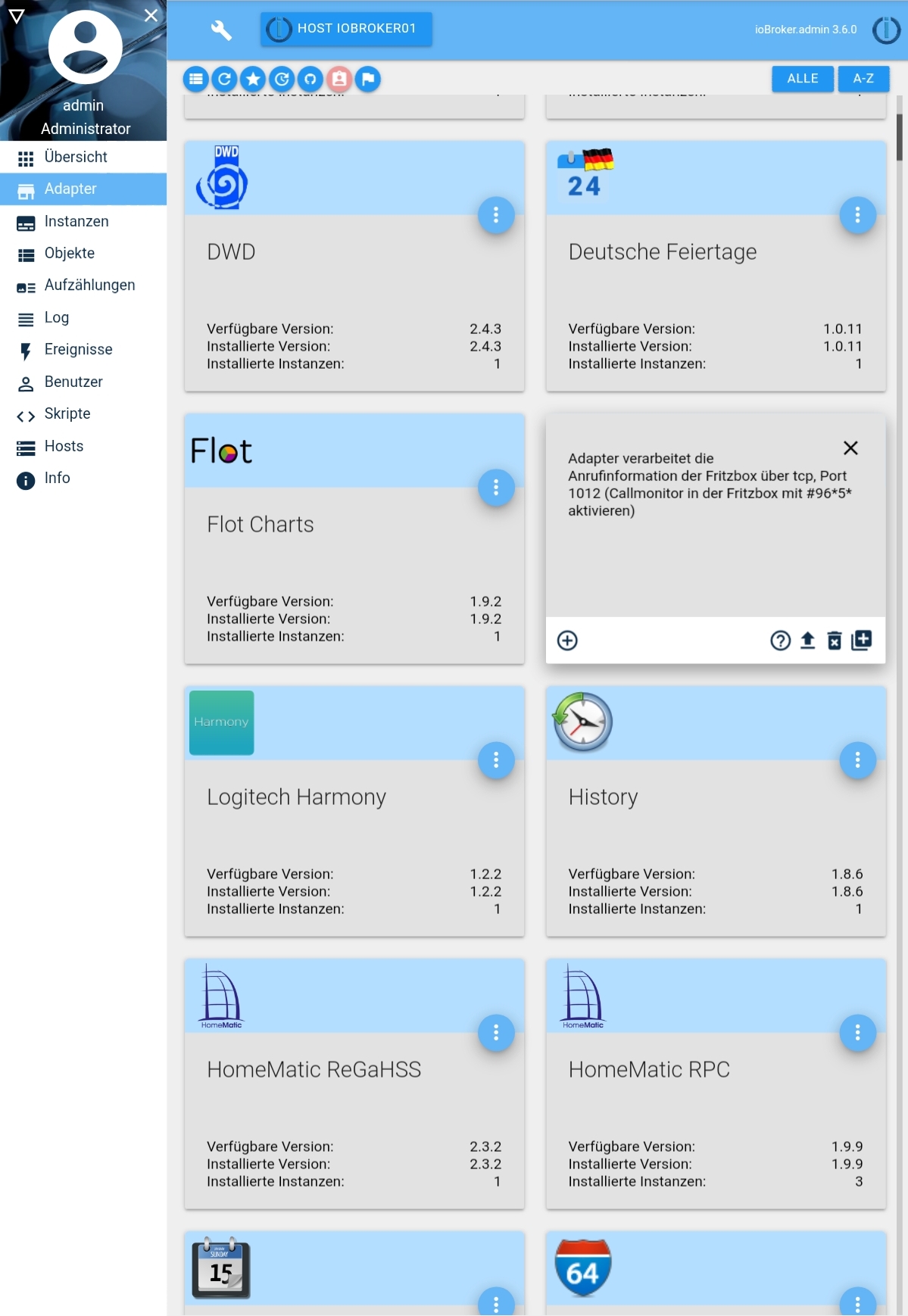Screen dimensions: 908x1316
Task: Click the ioBroker logo at top right
Action: (x=886, y=30)
